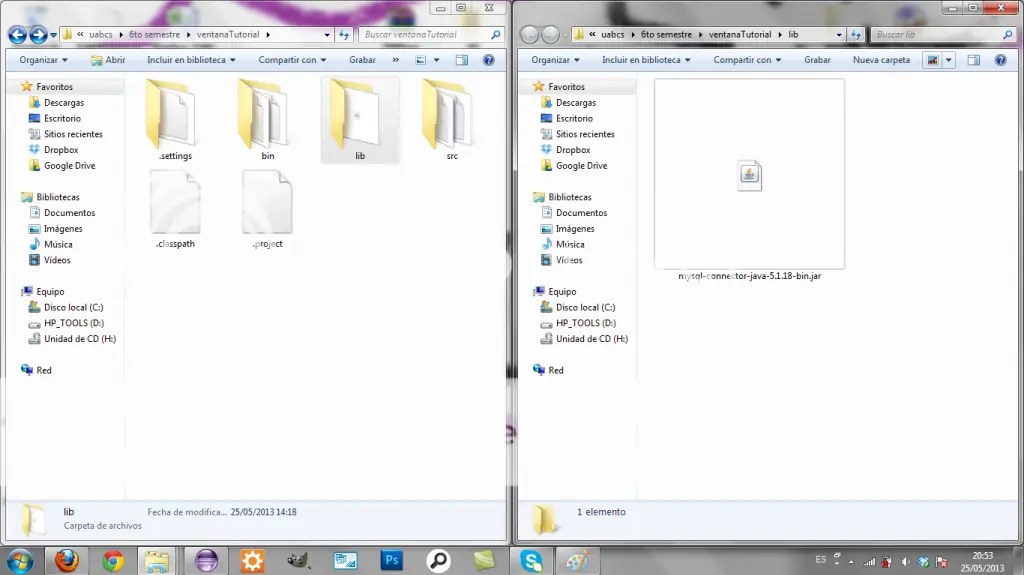
Task: Click ventanaTutorial breadcrumb in right window
Action: click(740, 35)
